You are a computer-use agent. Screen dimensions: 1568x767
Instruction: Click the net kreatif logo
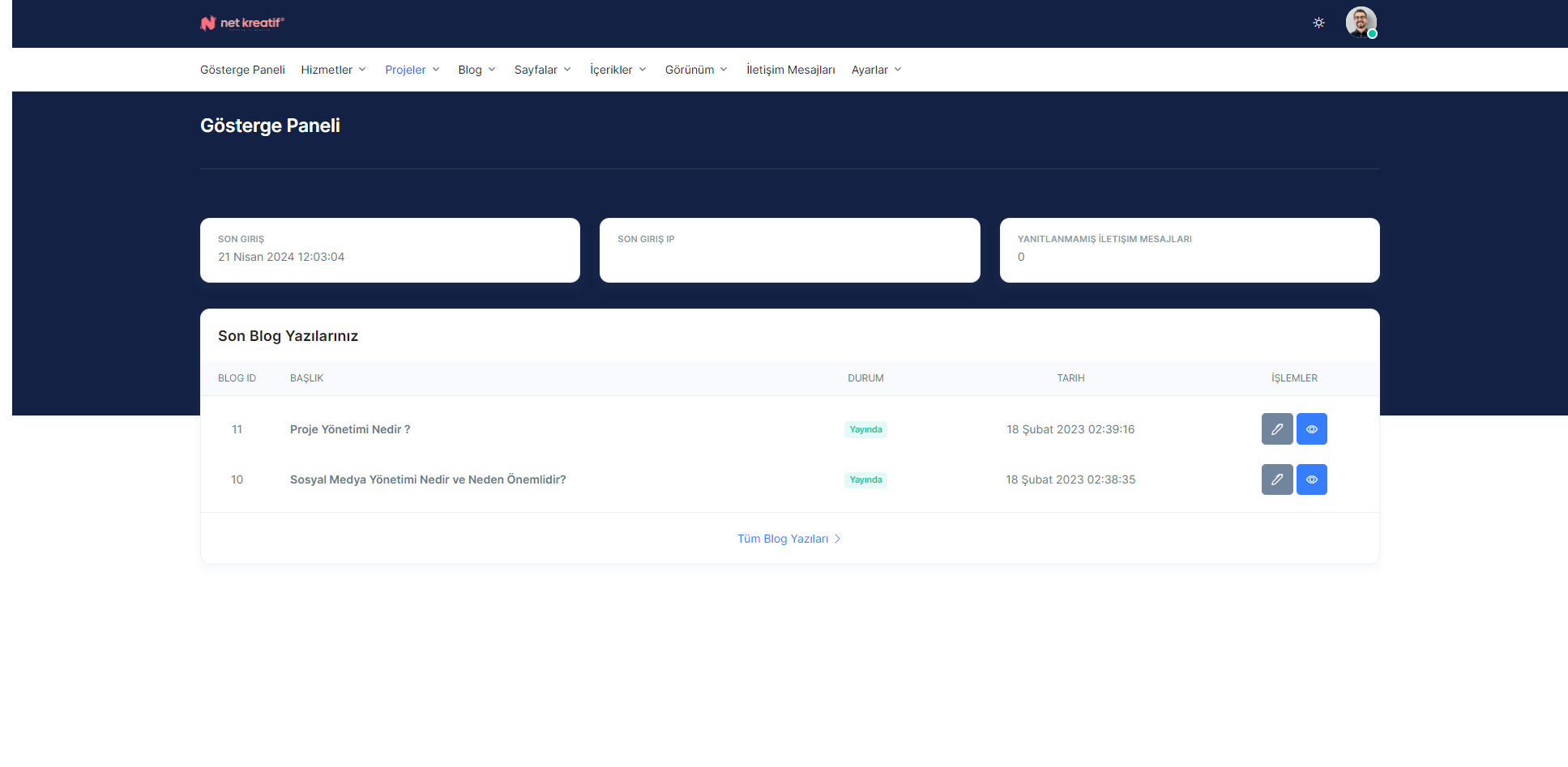click(x=242, y=23)
